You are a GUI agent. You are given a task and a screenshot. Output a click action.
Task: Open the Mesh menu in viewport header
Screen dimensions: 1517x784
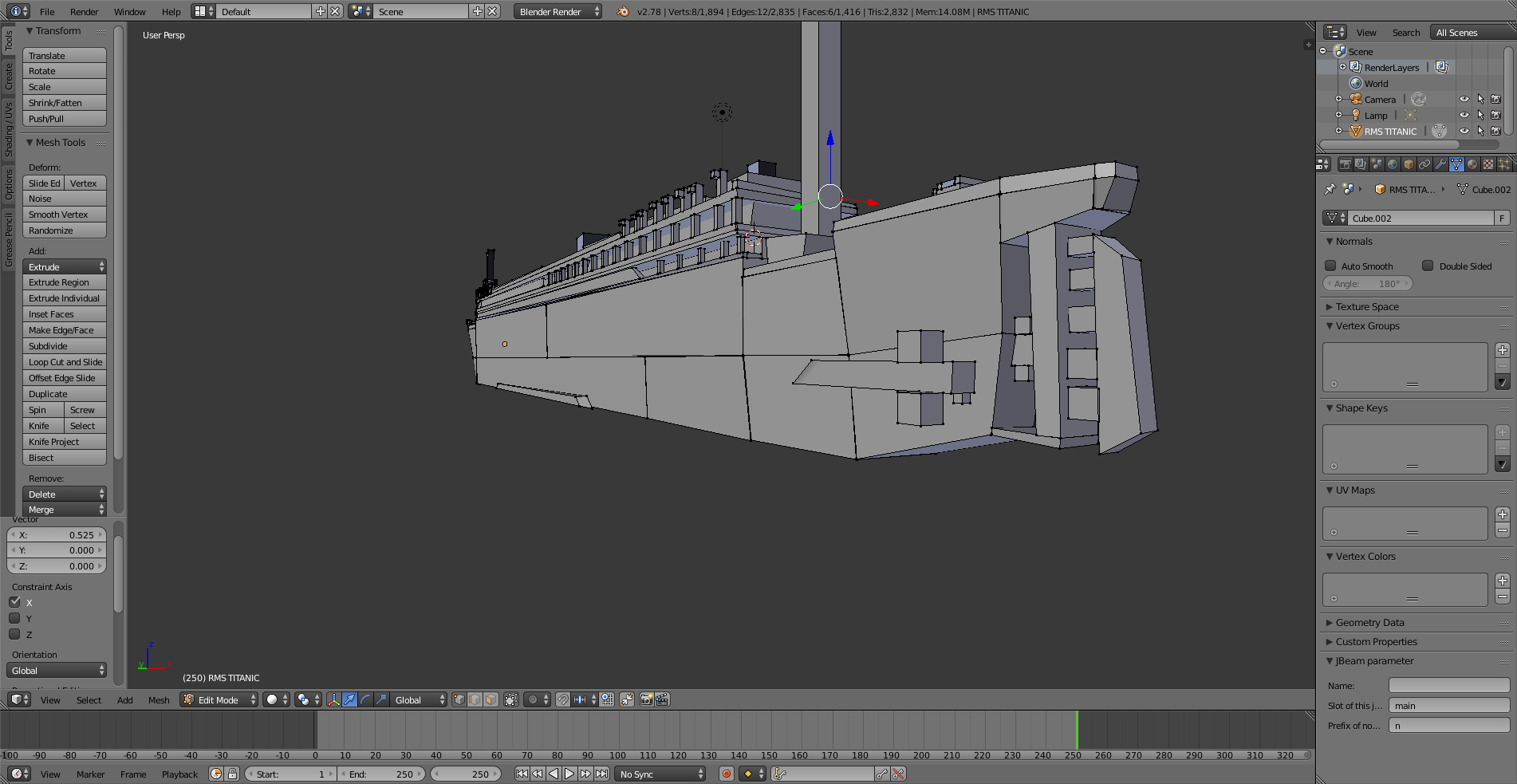pos(159,699)
